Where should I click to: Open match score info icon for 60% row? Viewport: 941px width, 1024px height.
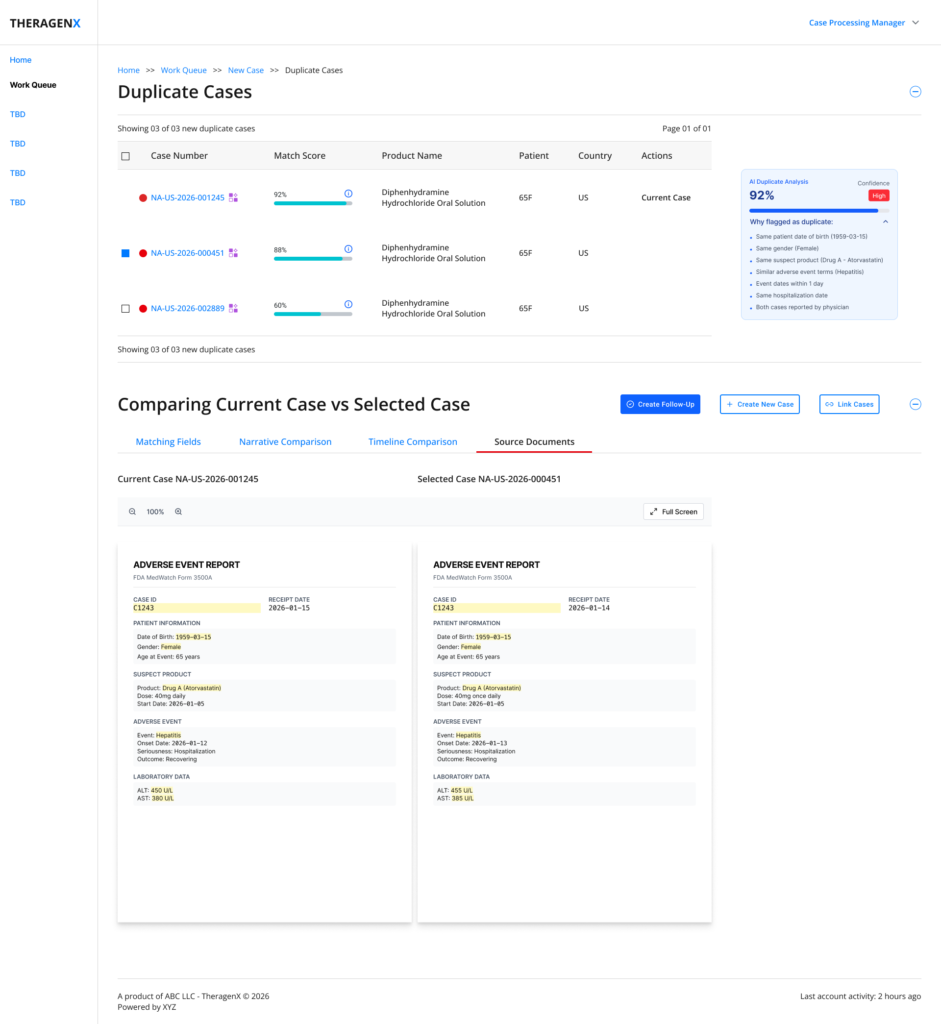[x=348, y=304]
